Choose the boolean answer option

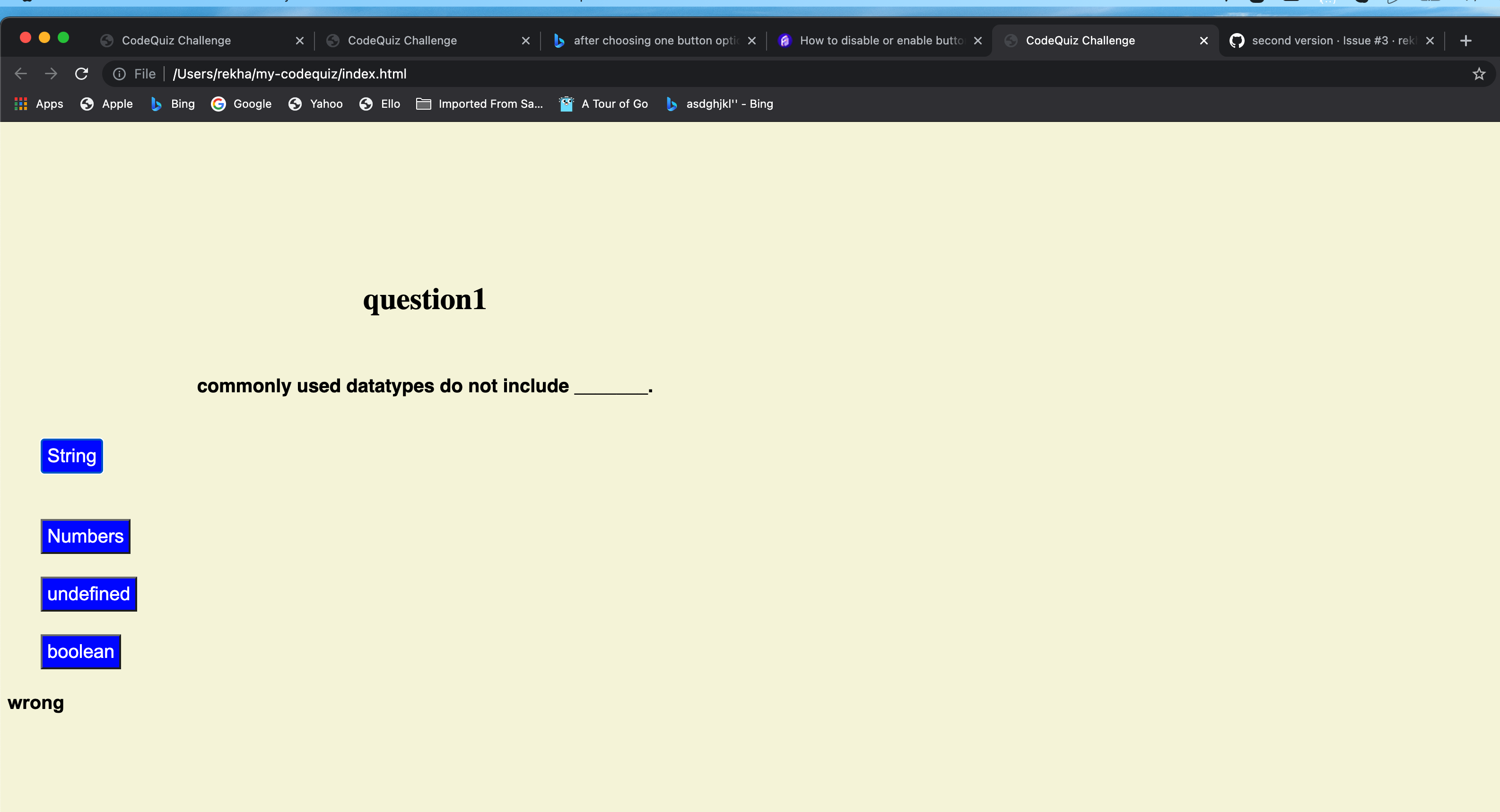pyautogui.click(x=80, y=651)
